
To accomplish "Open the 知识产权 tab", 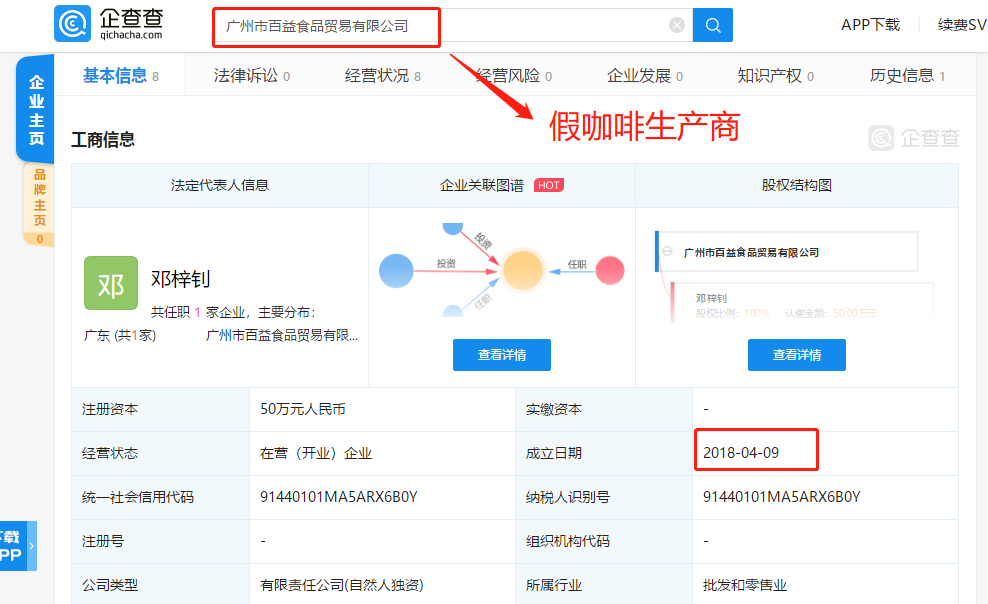I will click(776, 76).
